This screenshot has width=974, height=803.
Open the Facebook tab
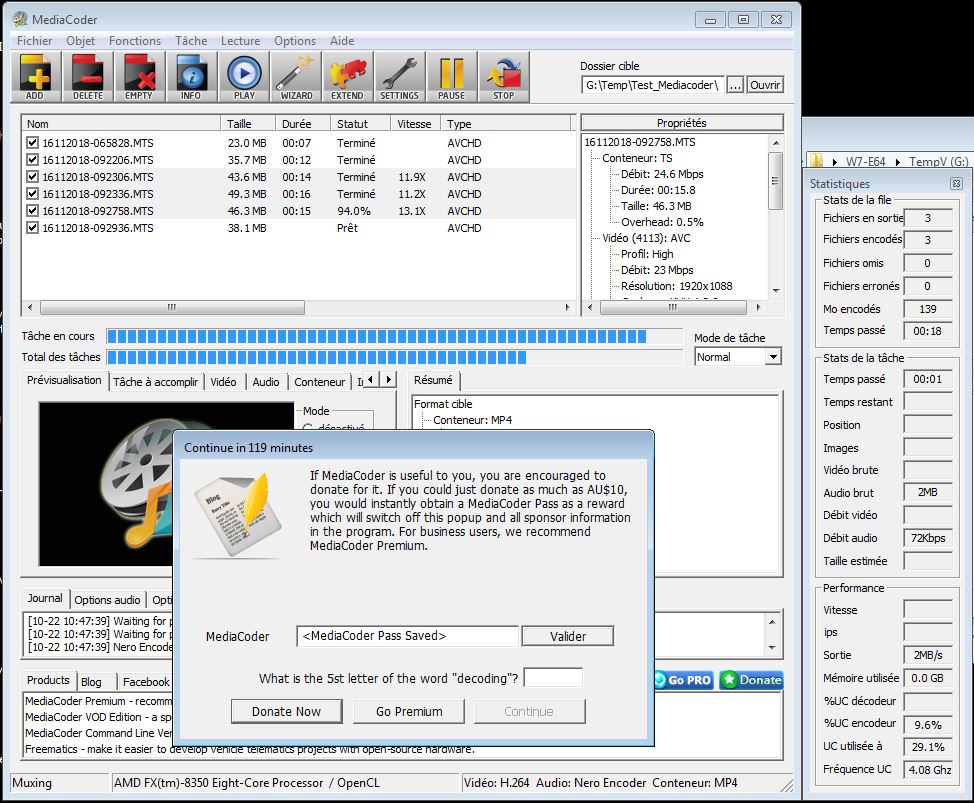click(x=146, y=682)
